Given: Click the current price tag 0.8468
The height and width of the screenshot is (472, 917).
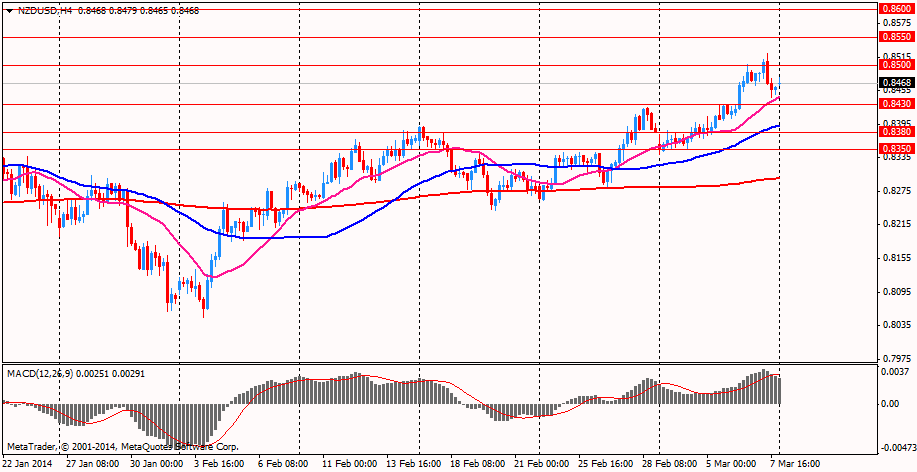Looking at the screenshot, I should coord(896,83).
